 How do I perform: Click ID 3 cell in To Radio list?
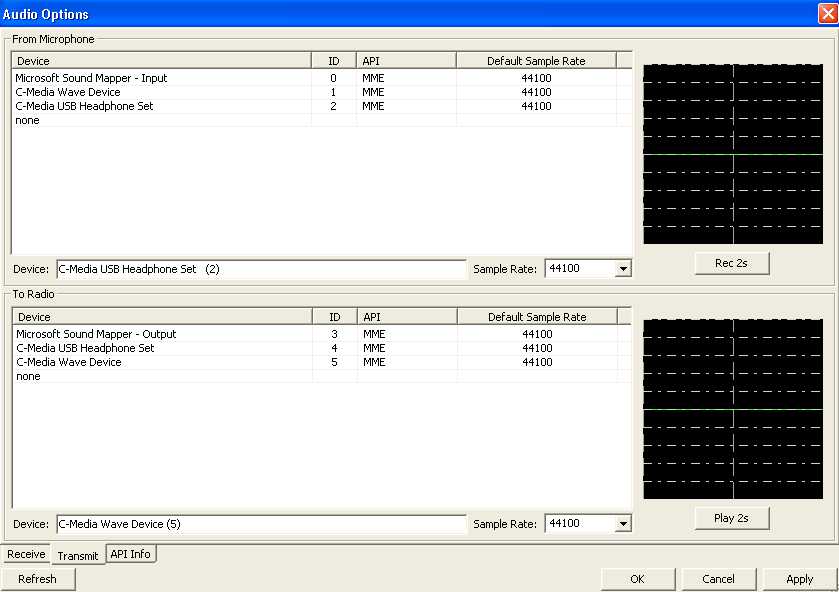334,334
